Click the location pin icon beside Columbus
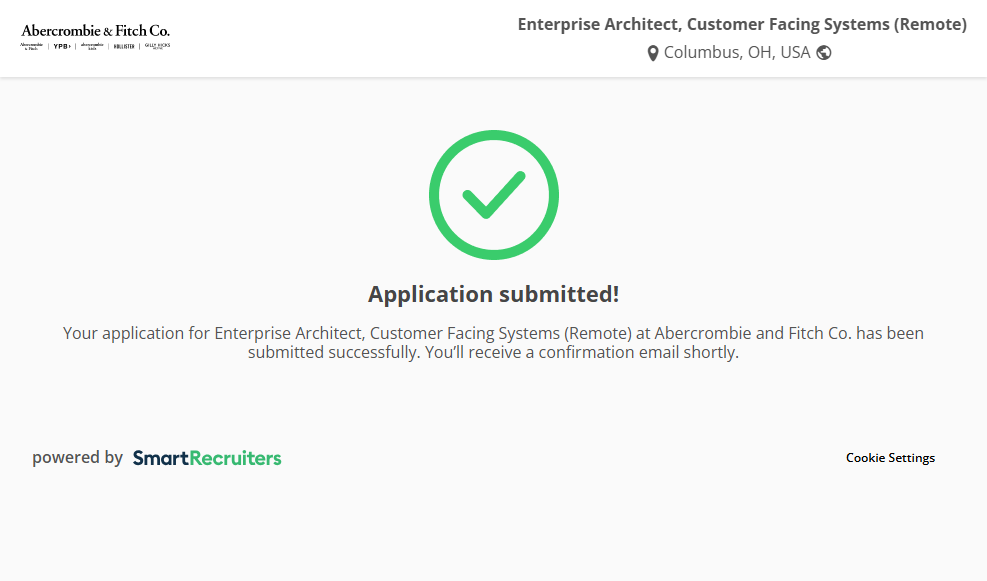Viewport: 987px width, 581px height. (653, 53)
